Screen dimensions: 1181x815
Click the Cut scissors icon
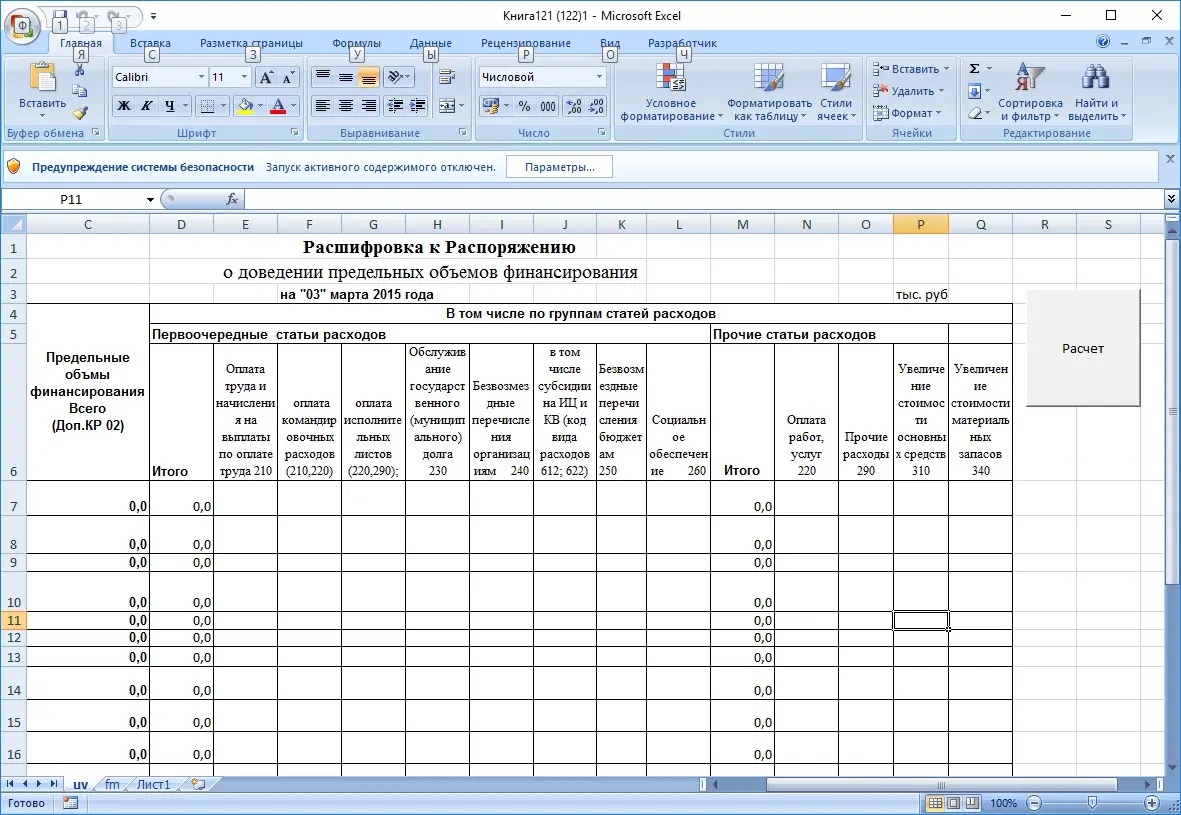(80, 70)
